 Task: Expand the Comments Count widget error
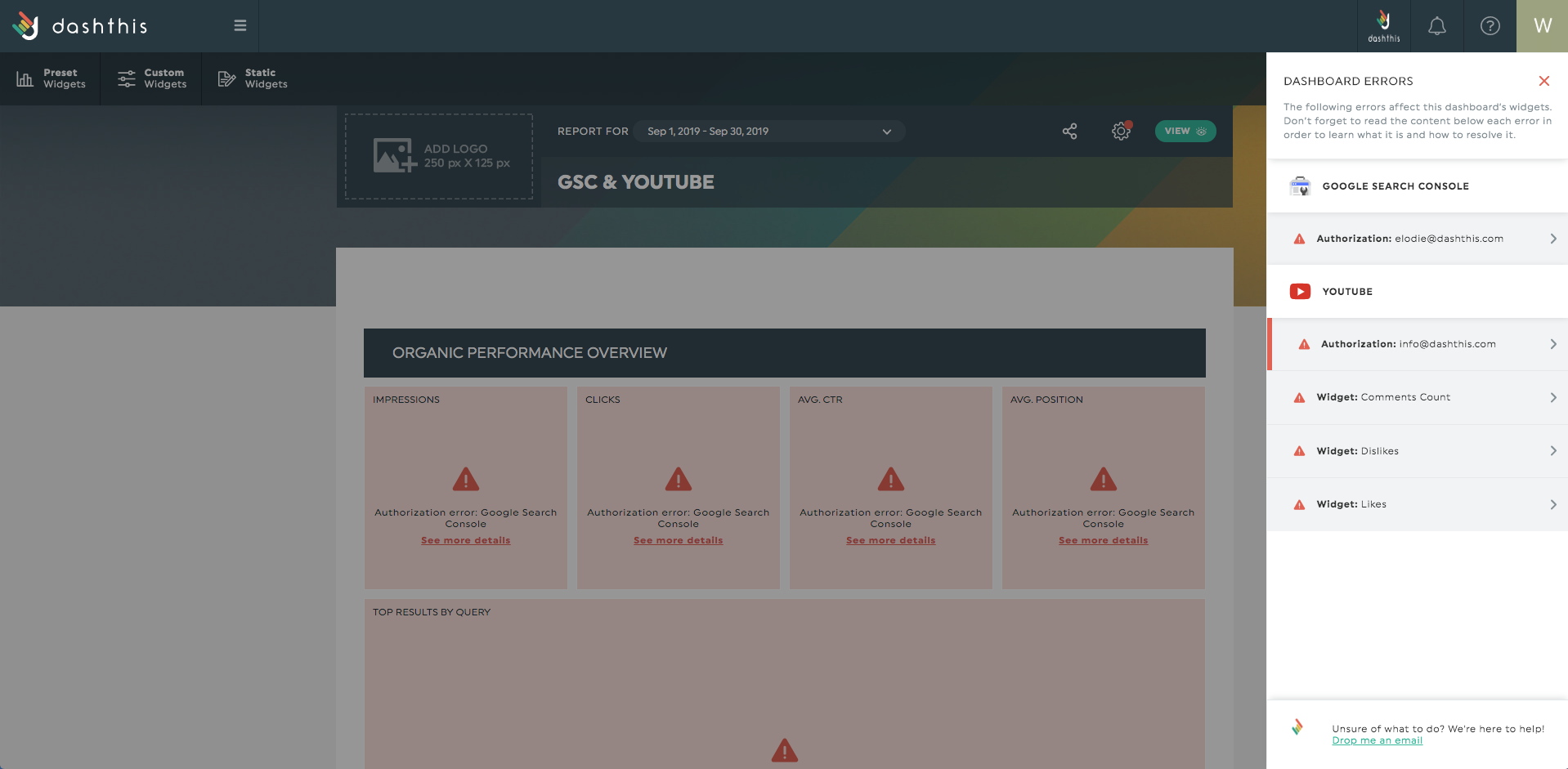coord(1417,398)
